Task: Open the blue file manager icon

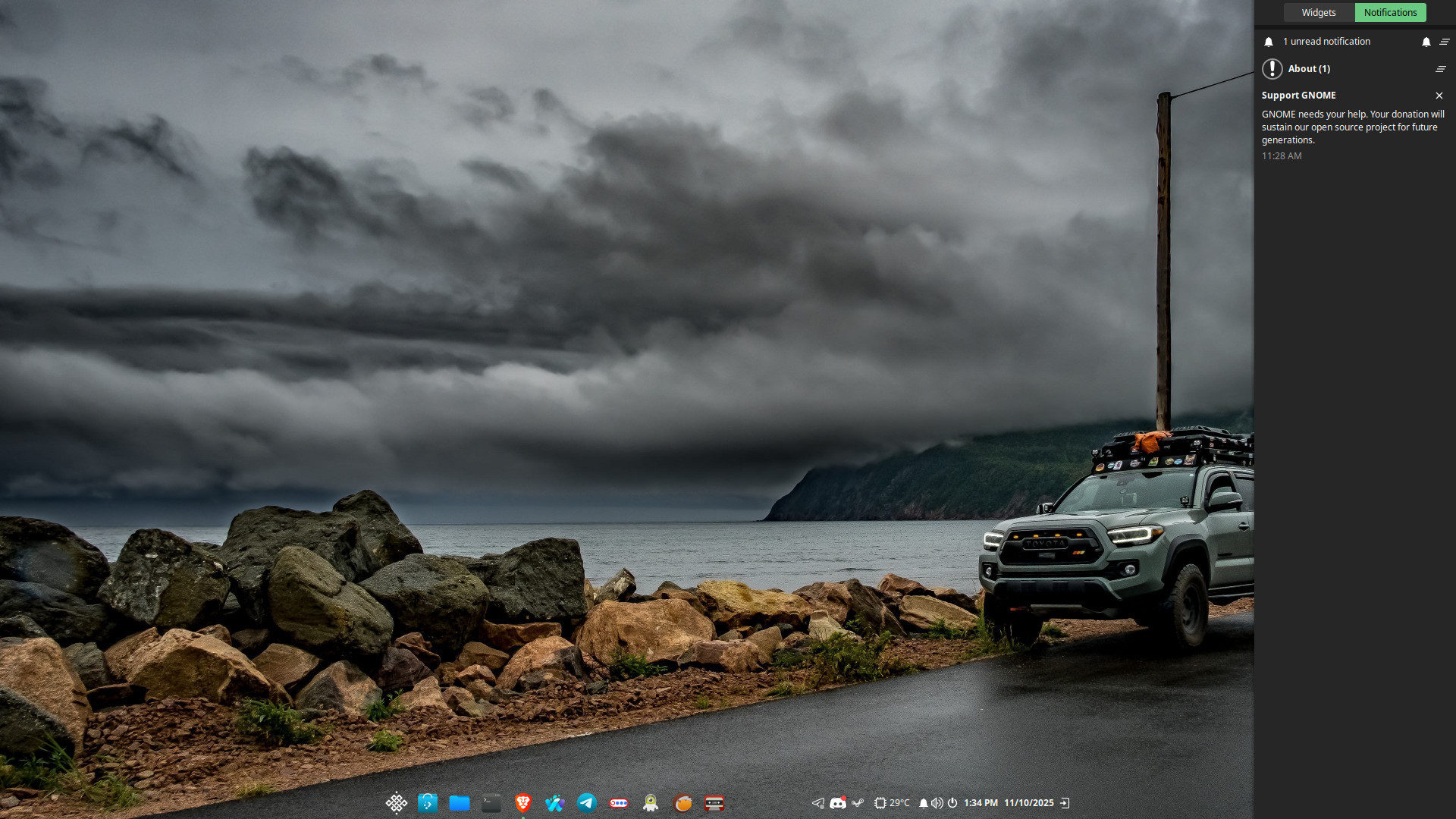Action: coord(459,803)
